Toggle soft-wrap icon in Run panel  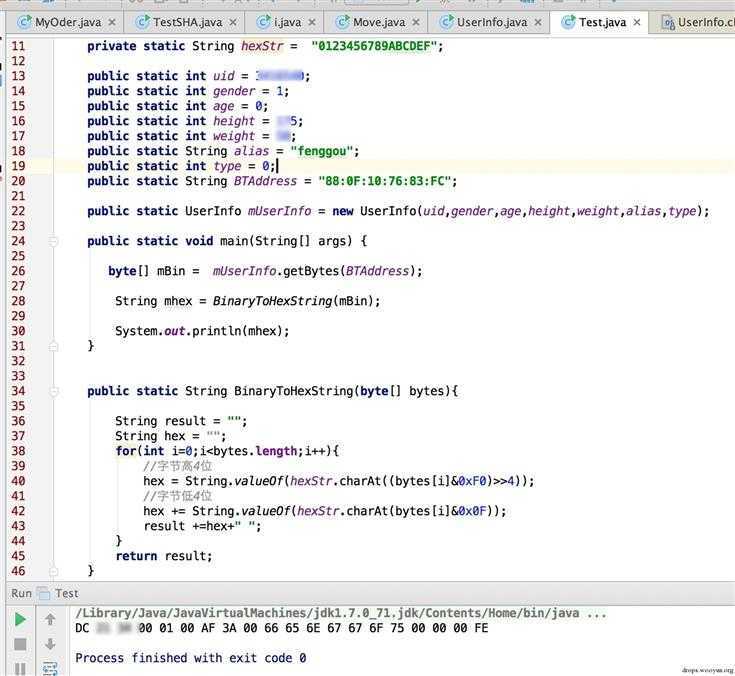pos(50,668)
